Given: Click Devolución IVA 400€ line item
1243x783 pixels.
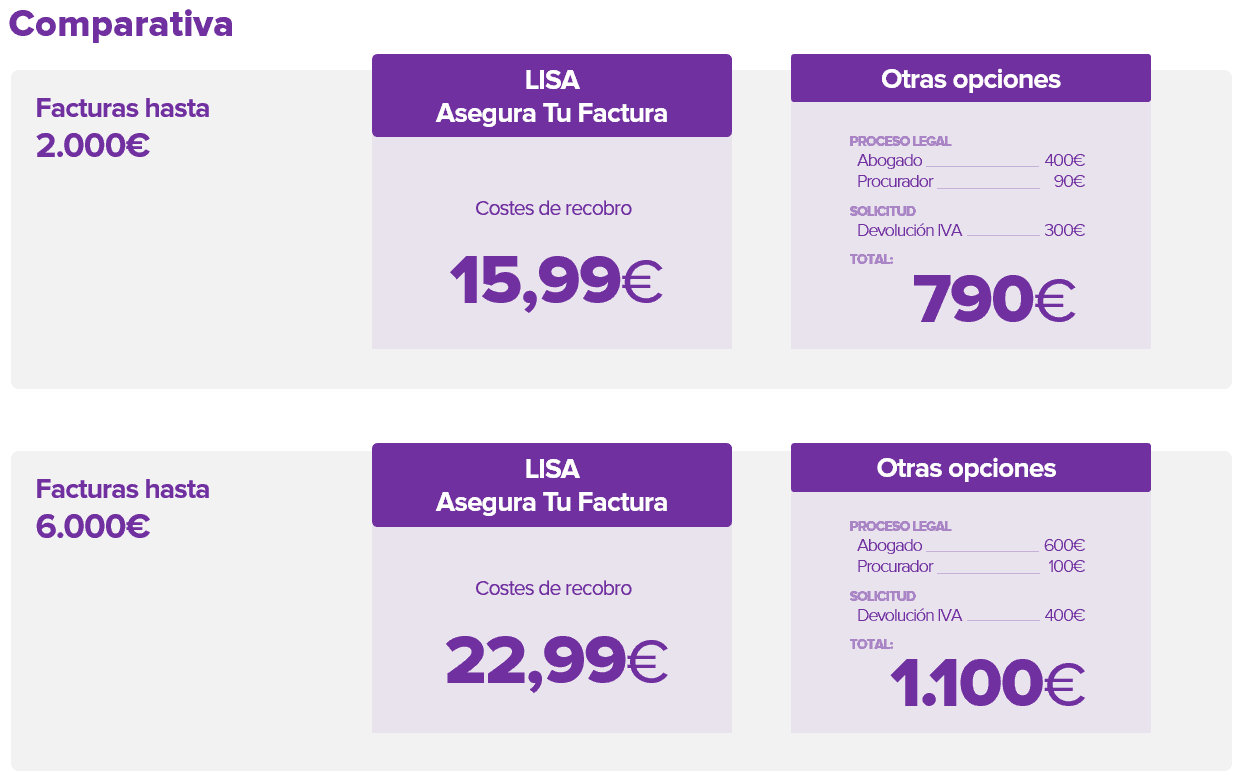Looking at the screenshot, I should pos(970,615).
